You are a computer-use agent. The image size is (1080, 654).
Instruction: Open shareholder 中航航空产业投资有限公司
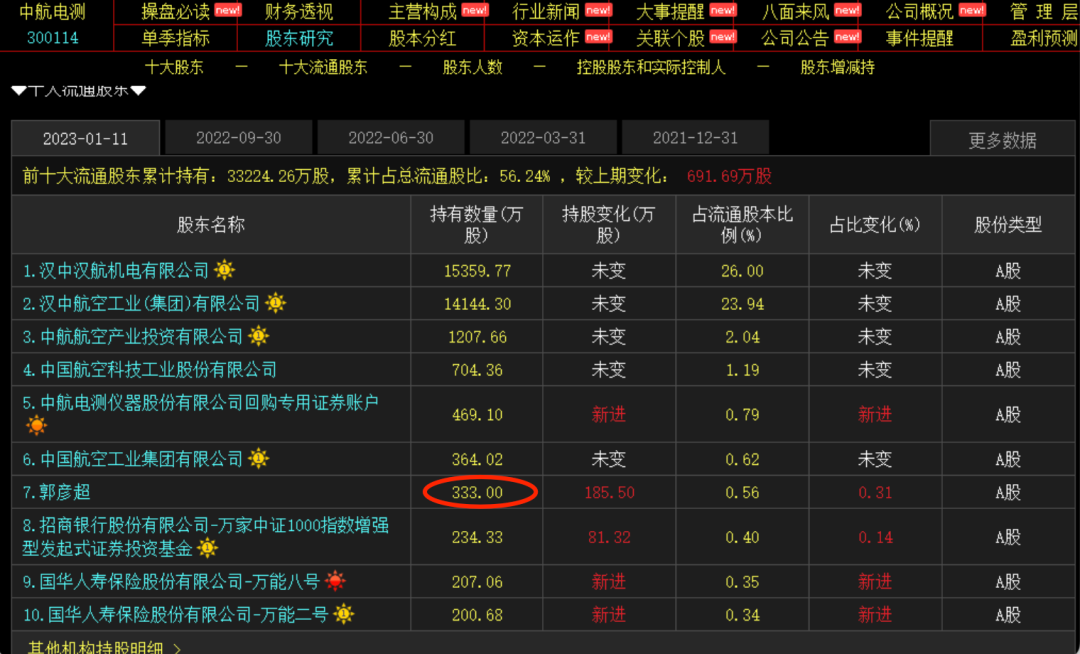point(133,337)
